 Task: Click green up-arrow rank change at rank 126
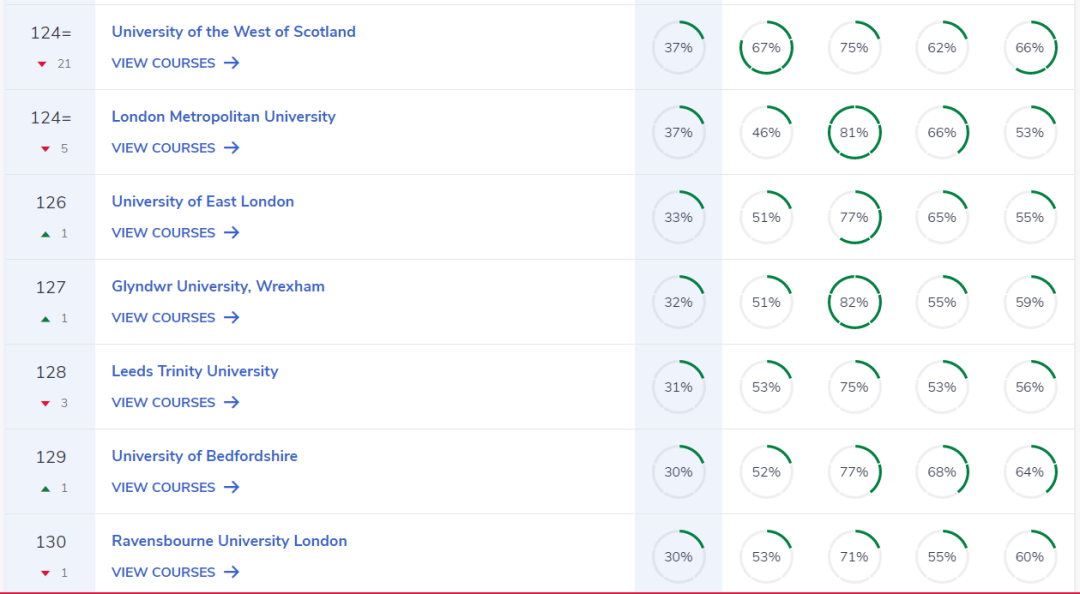[x=45, y=234]
